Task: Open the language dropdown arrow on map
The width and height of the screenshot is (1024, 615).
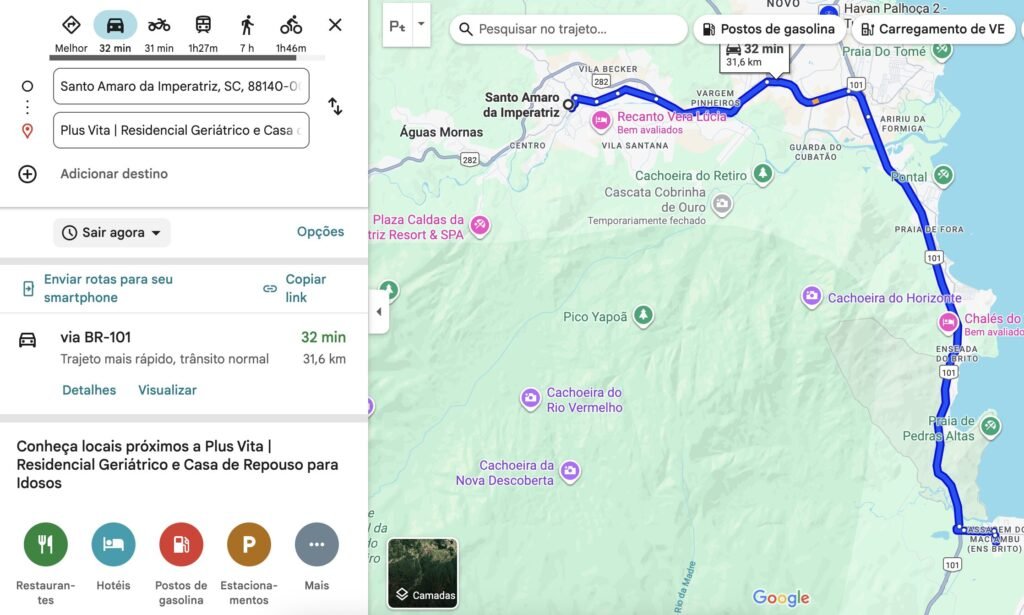Action: pyautogui.click(x=421, y=24)
